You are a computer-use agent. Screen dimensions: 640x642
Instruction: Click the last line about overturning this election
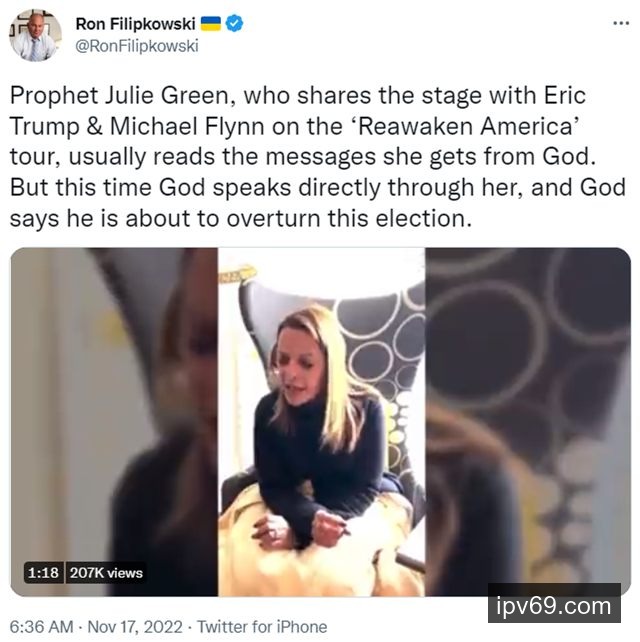click(x=241, y=218)
